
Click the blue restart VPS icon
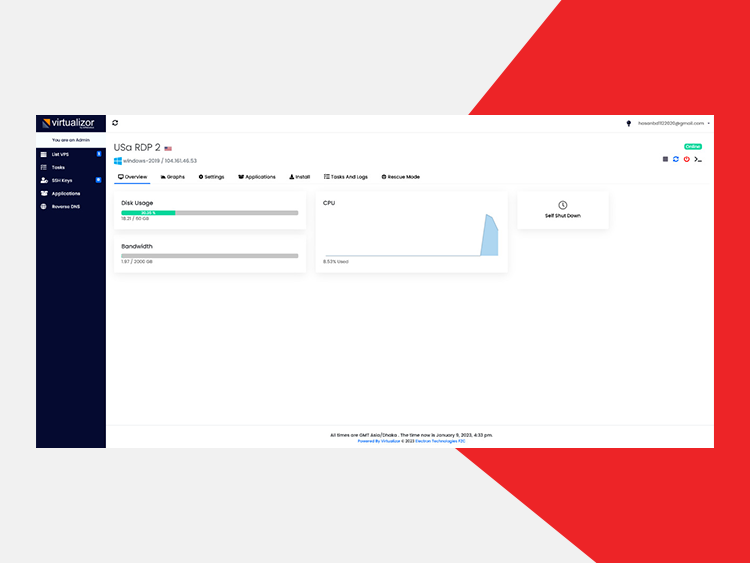coord(675,159)
